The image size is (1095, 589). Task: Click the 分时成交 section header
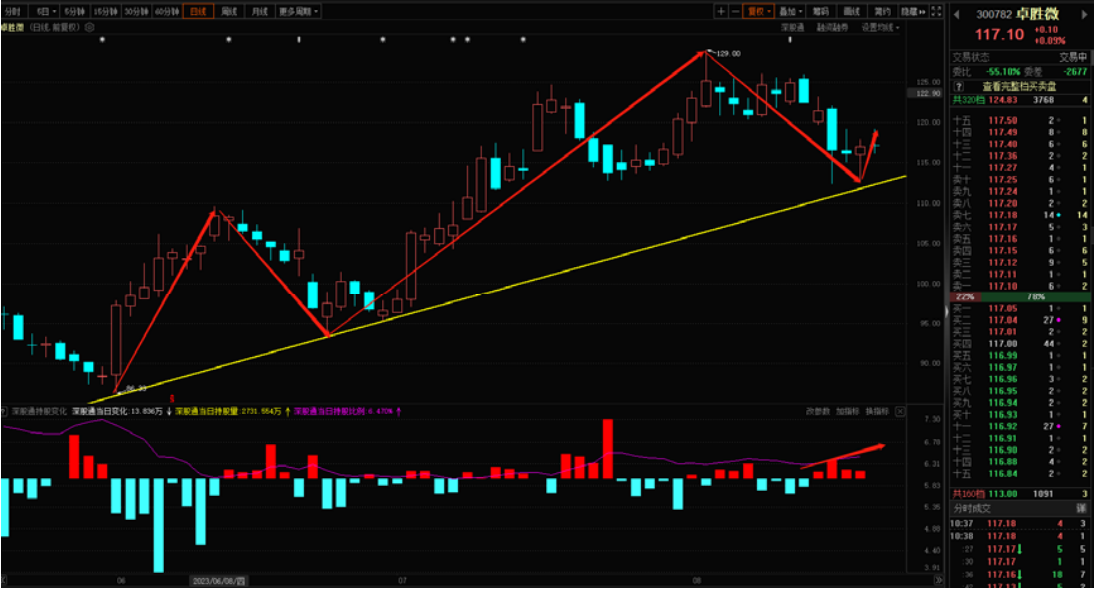click(972, 508)
